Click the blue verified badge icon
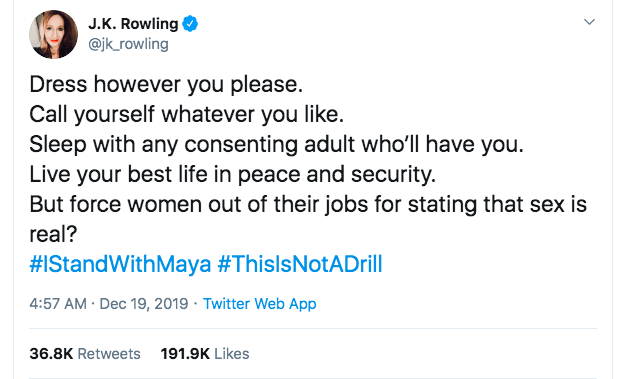Screen dimensions: 630x379 click(190, 24)
